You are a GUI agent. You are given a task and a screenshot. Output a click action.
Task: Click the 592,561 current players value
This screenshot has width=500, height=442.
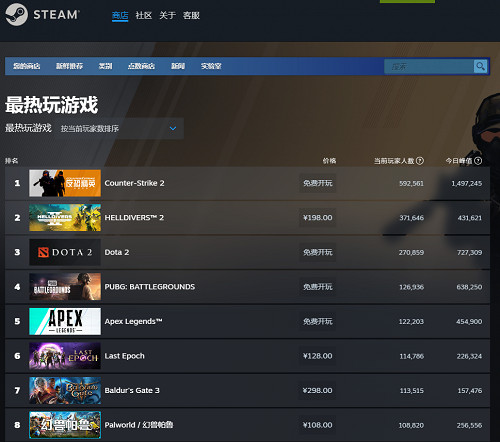point(411,183)
